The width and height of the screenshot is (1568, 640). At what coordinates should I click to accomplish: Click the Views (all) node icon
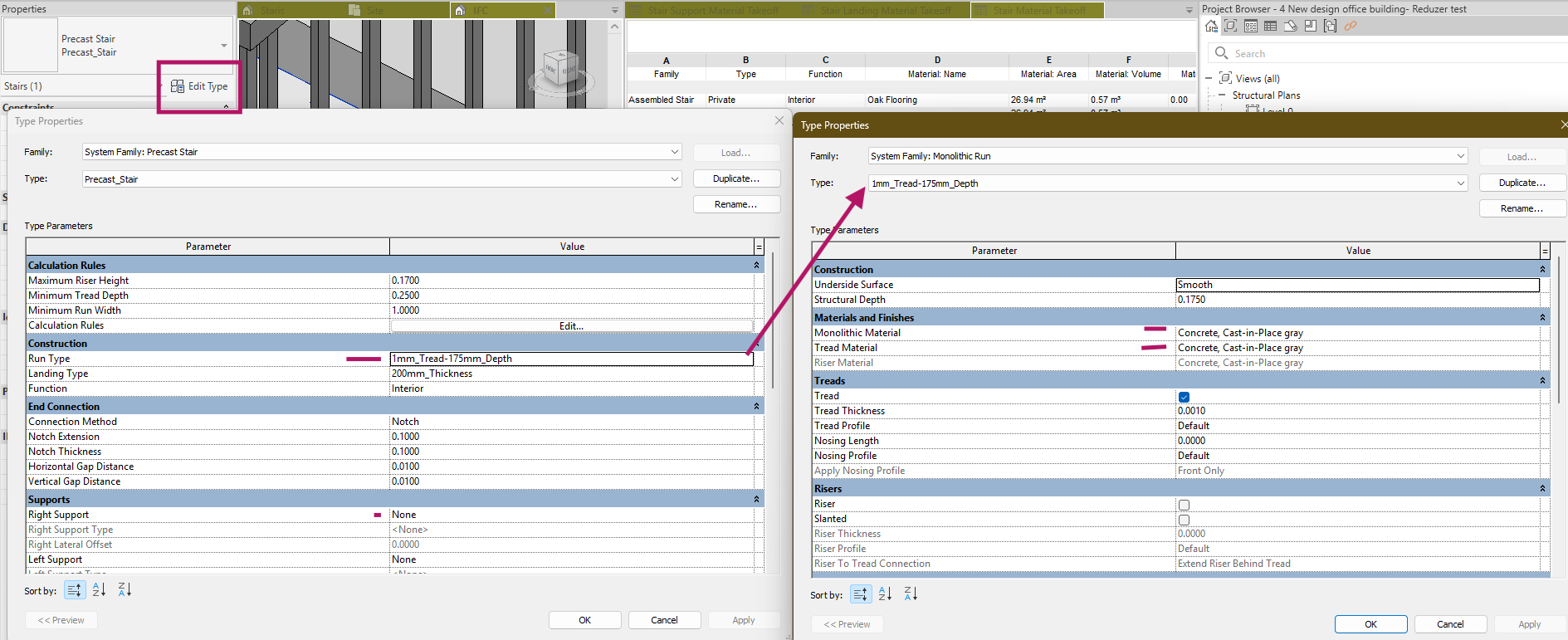(x=1225, y=78)
